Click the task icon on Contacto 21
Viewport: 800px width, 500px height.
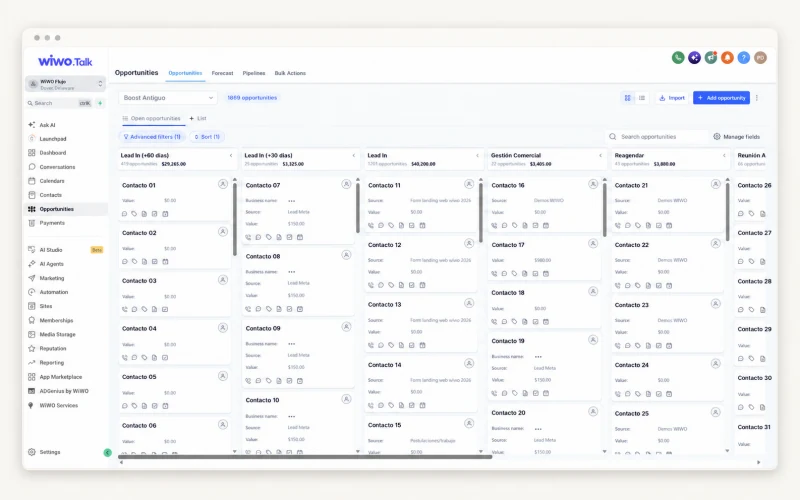(x=659, y=226)
